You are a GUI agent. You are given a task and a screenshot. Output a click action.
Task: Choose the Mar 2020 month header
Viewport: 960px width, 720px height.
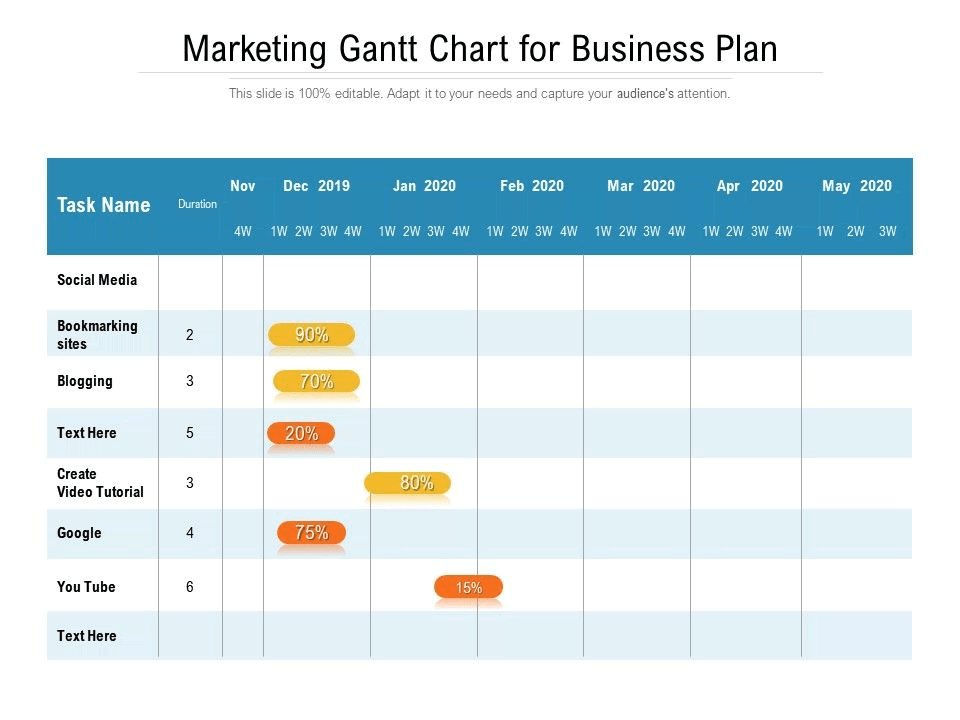641,186
